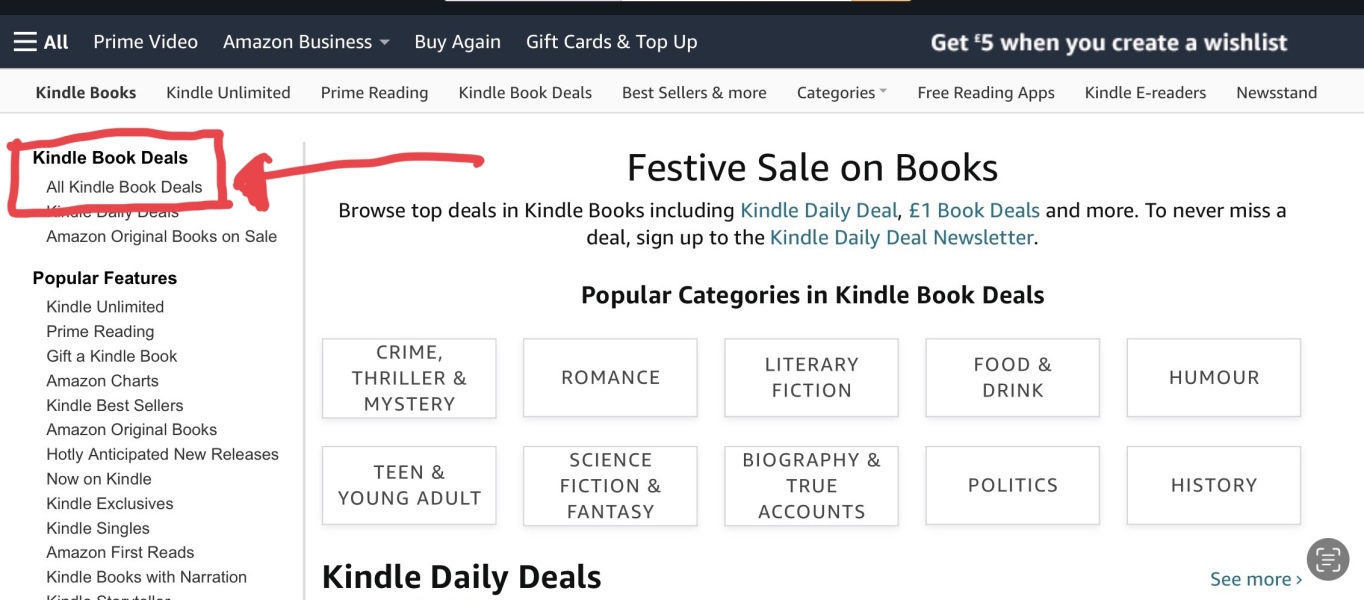Click Buy Again in the top navigation
This screenshot has width=1364, height=600.
coord(457,41)
